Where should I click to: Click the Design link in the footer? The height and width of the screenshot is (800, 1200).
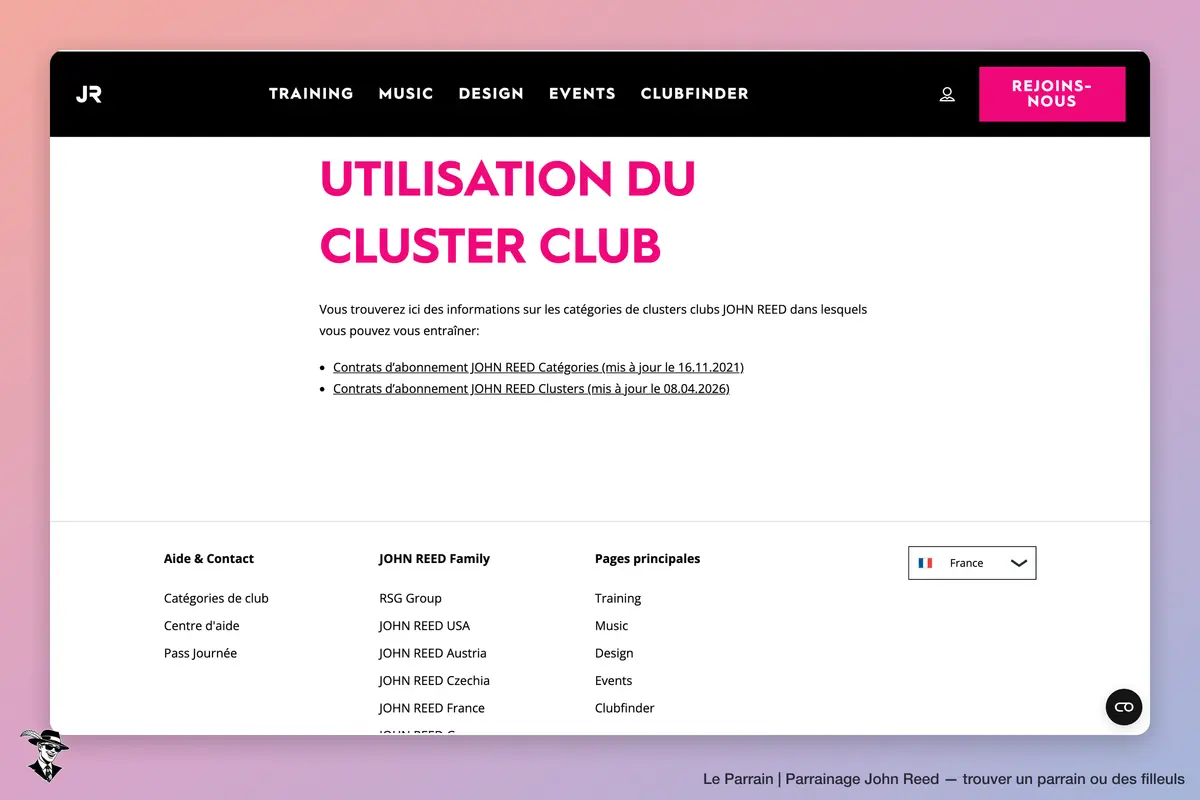point(614,653)
